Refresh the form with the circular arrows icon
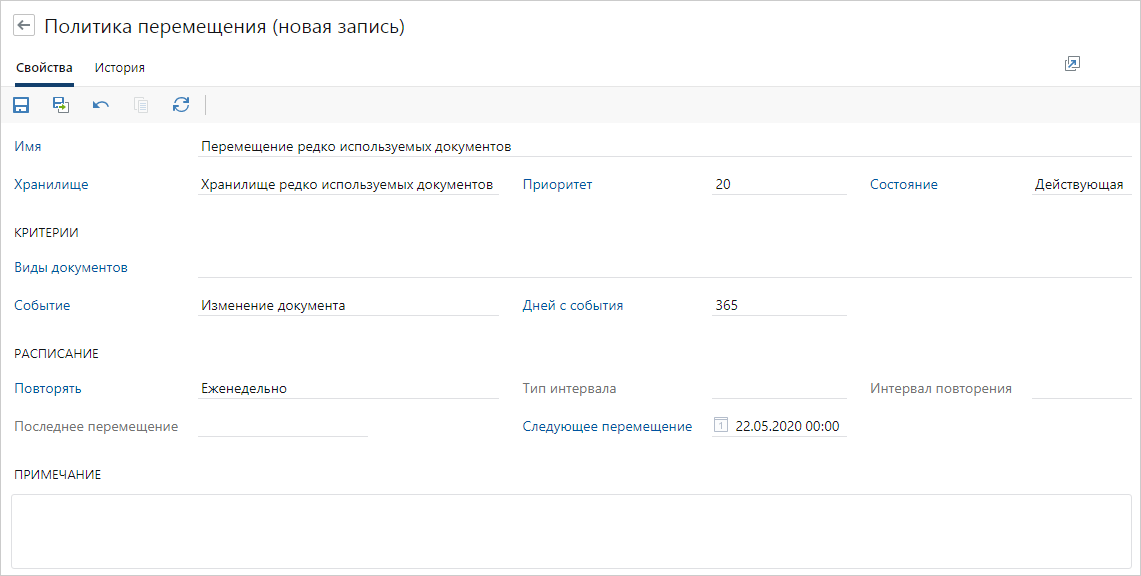 [x=181, y=105]
